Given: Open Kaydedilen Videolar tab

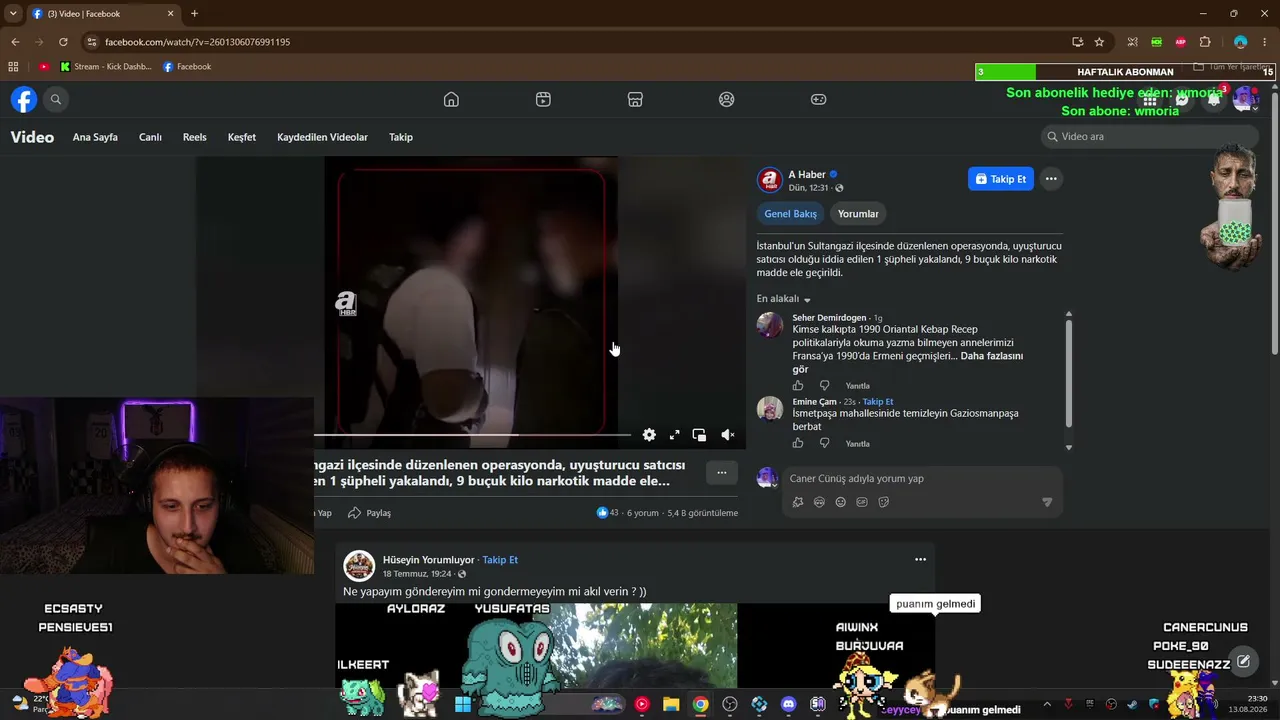Looking at the screenshot, I should pyautogui.click(x=322, y=137).
